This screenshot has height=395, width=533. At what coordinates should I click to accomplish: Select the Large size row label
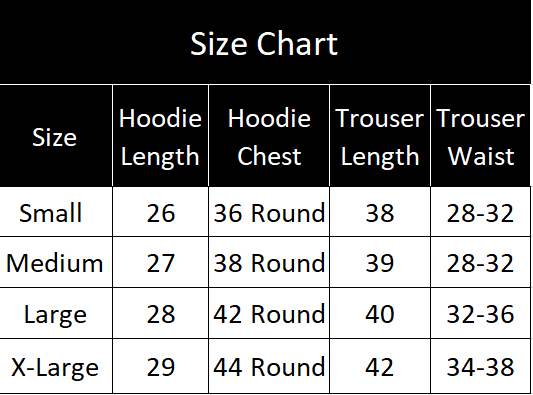pos(56,313)
